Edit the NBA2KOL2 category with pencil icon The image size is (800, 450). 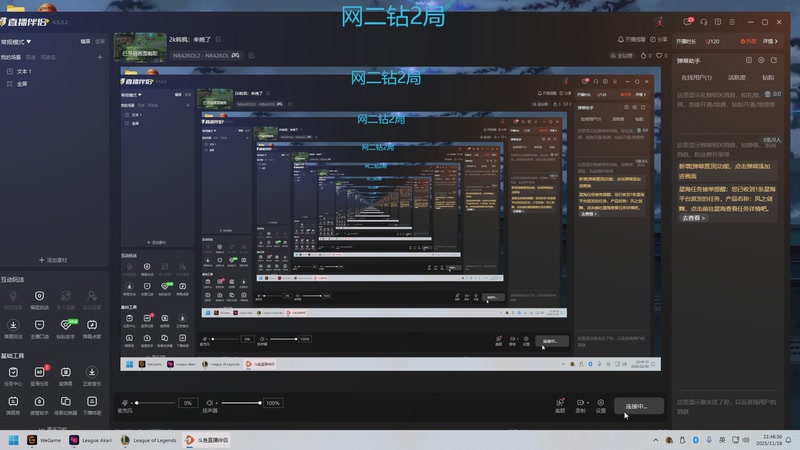pyautogui.click(x=251, y=55)
